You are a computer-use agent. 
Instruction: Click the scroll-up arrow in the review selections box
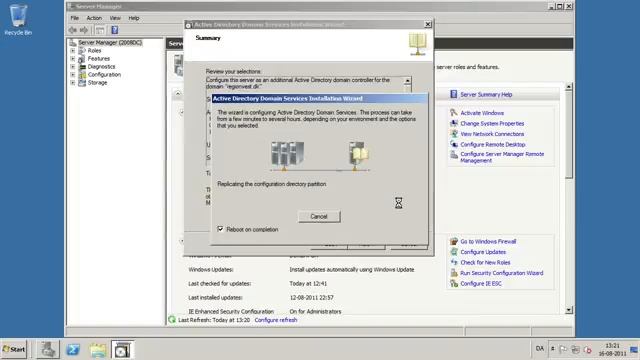tap(407, 81)
